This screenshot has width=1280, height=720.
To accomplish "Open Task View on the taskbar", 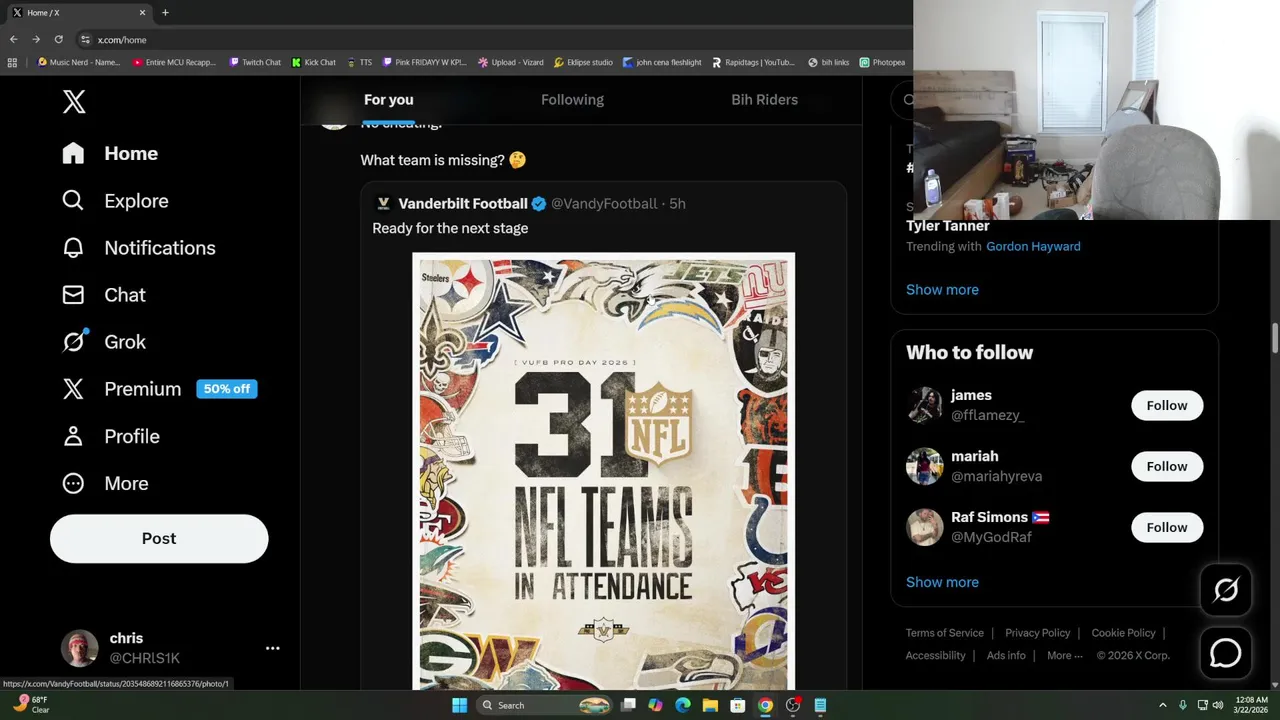I will [x=628, y=705].
